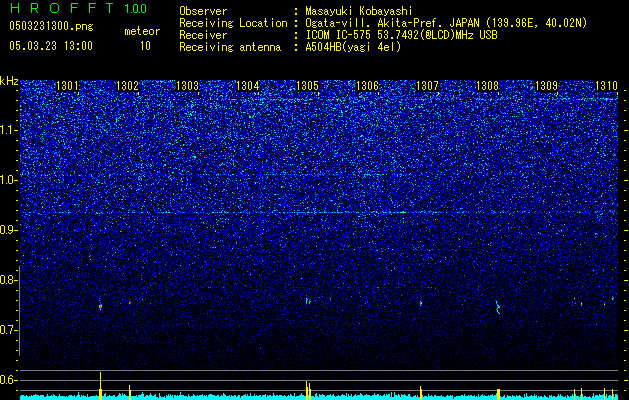Click the "Observer" field label
The image size is (629, 400).
pos(203,11)
